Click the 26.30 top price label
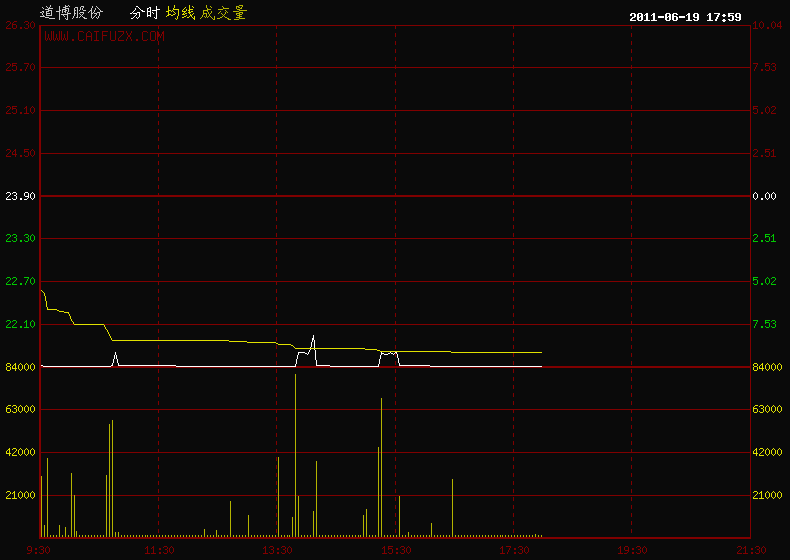 20,25
